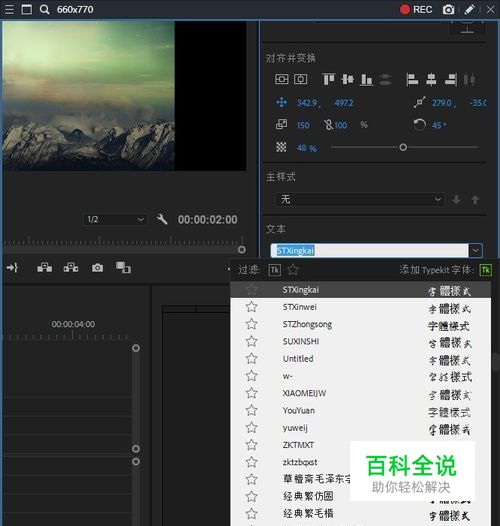Click the Add Typekit fonts green Tk icon
The image size is (500, 526).
click(x=486, y=270)
